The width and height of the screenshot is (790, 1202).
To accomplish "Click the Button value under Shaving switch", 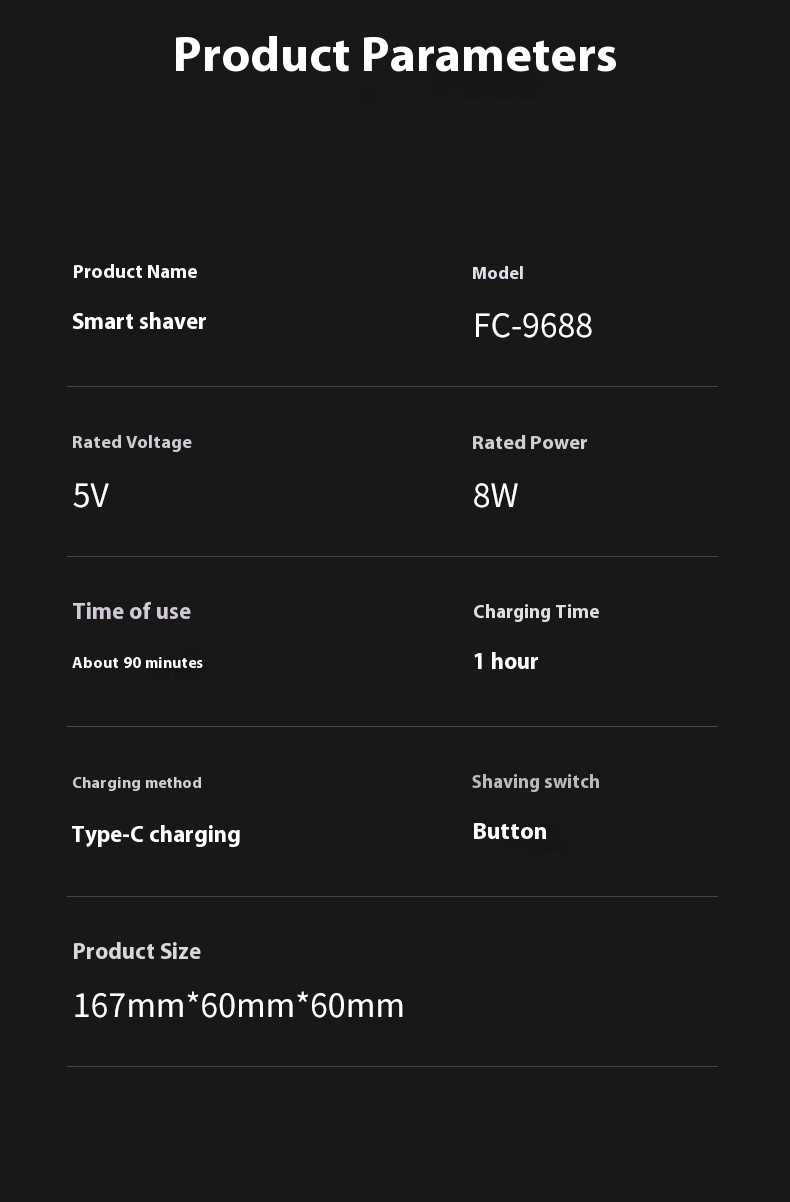I will pos(510,832).
